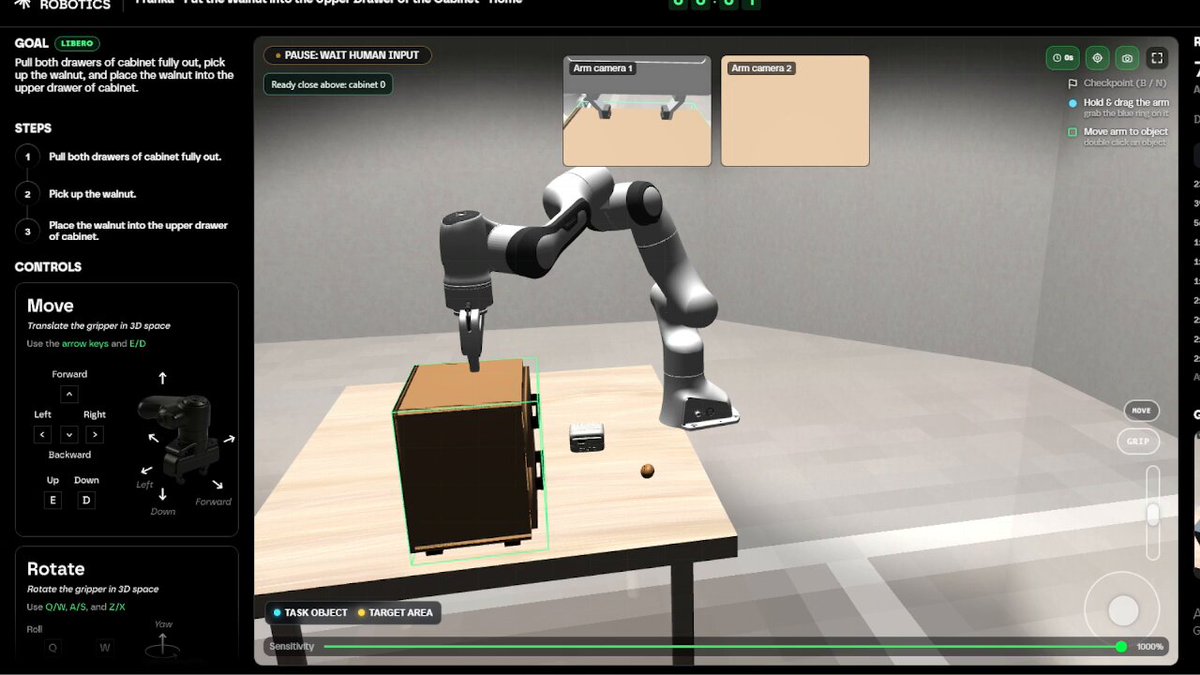Click the small white object on the table
This screenshot has height=675, width=1200.
coord(587,436)
